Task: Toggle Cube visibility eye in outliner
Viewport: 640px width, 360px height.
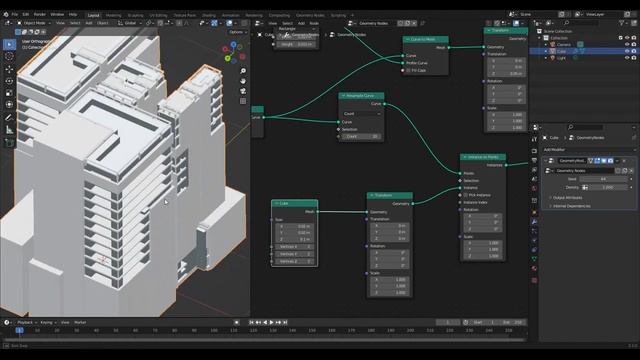Action: click(627, 51)
